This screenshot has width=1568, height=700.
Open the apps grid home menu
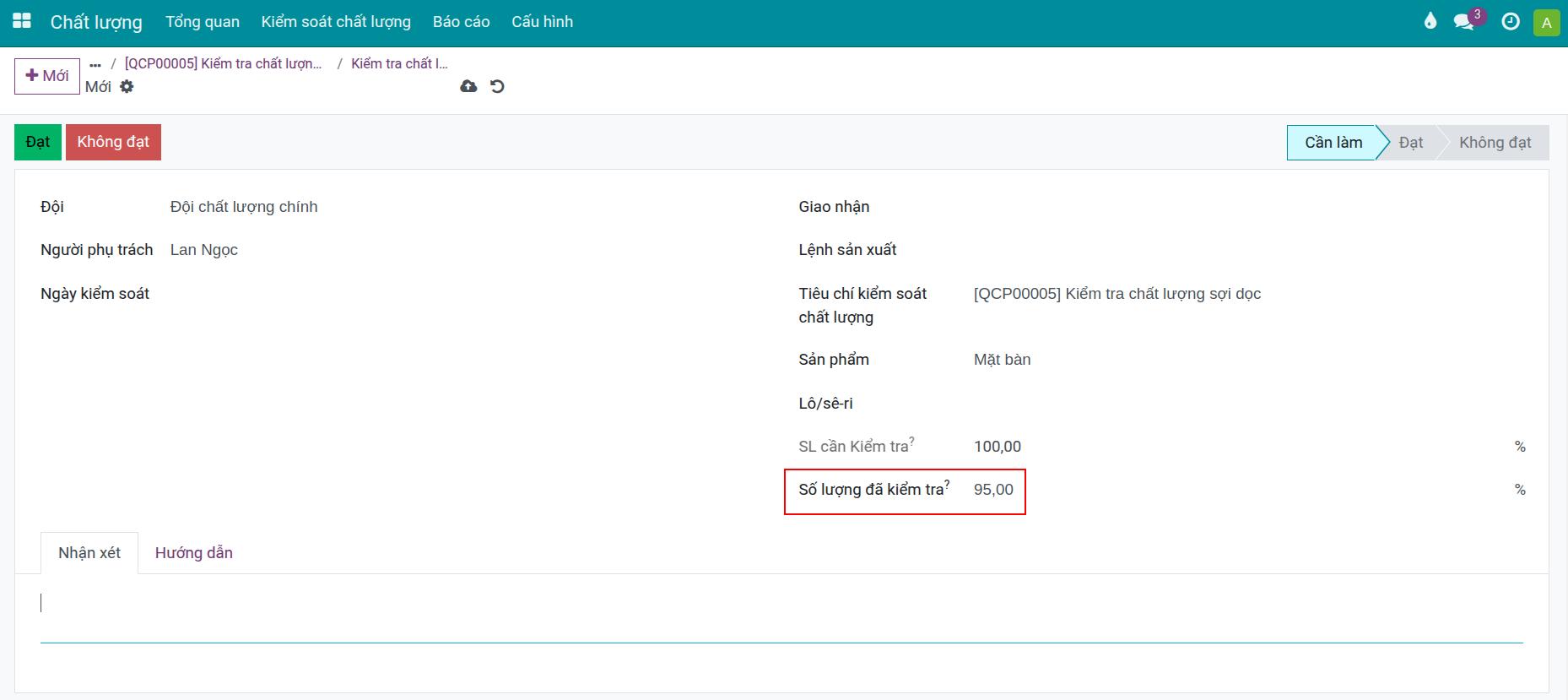(22, 21)
